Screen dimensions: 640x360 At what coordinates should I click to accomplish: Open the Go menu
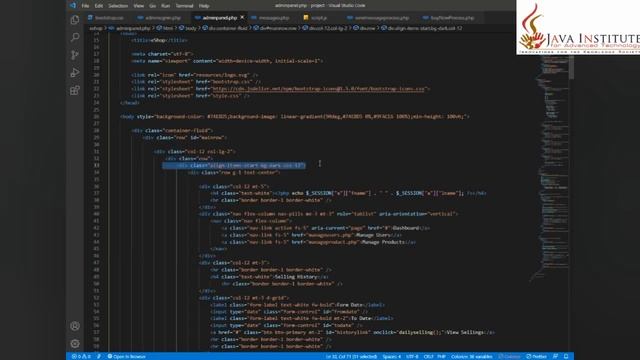(x=152, y=6)
